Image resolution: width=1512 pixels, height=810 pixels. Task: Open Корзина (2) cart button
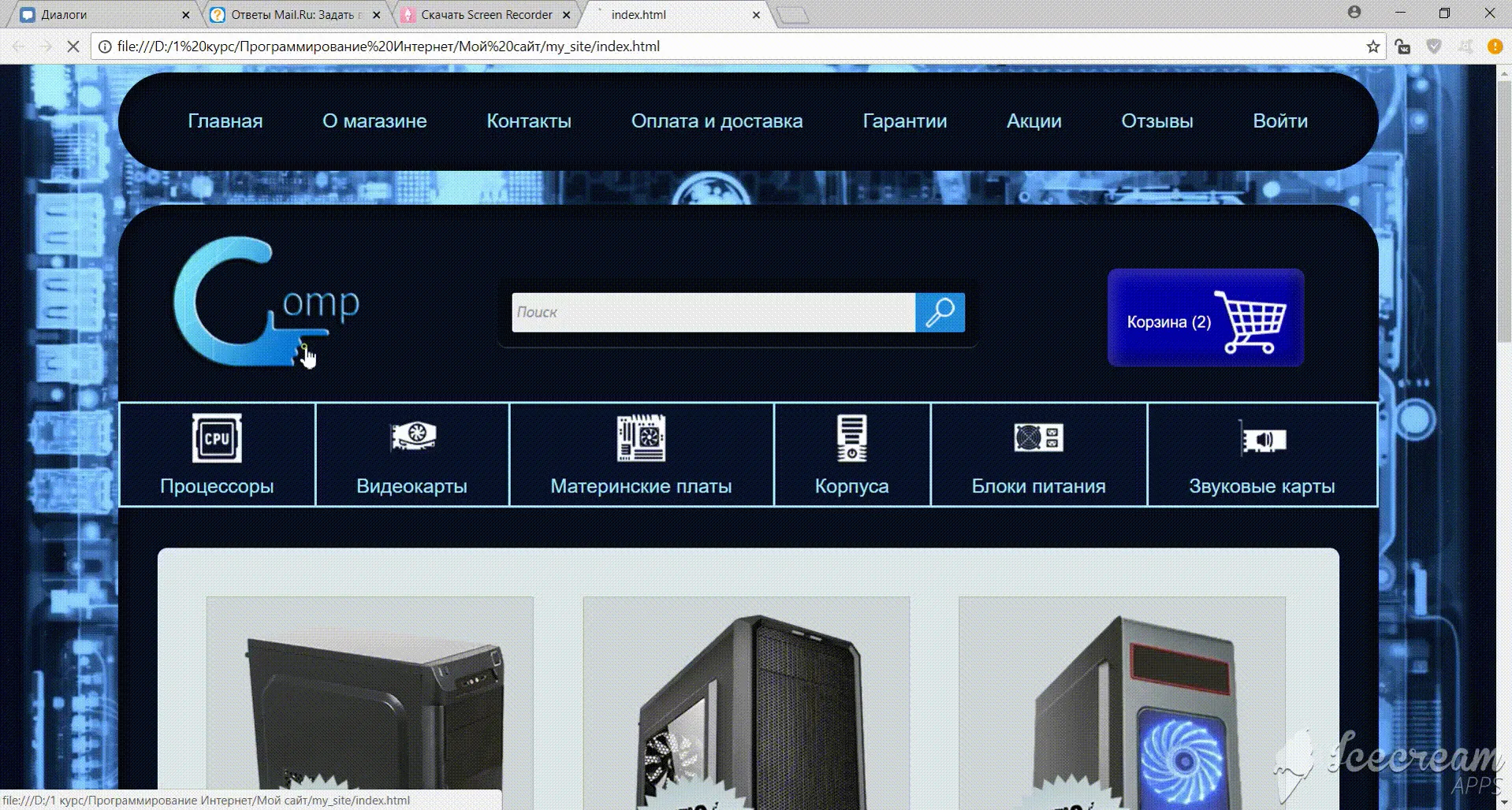(x=1205, y=318)
